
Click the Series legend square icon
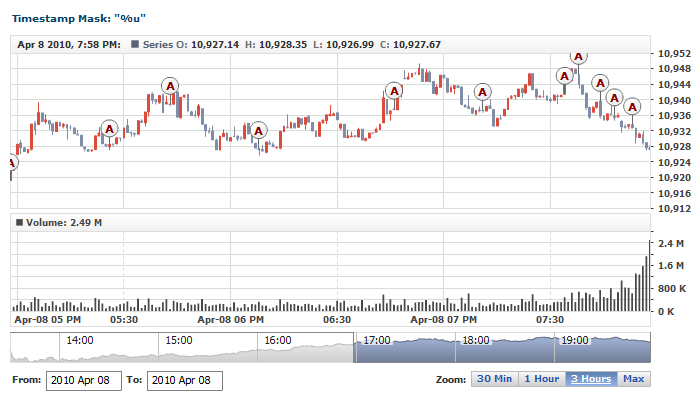tap(135, 44)
